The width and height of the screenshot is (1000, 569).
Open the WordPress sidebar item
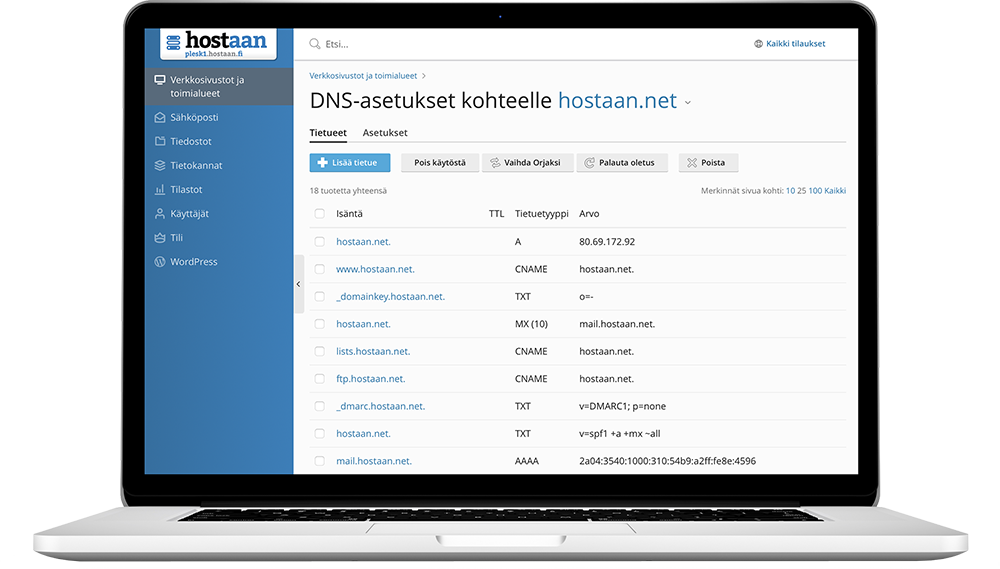[219, 262]
